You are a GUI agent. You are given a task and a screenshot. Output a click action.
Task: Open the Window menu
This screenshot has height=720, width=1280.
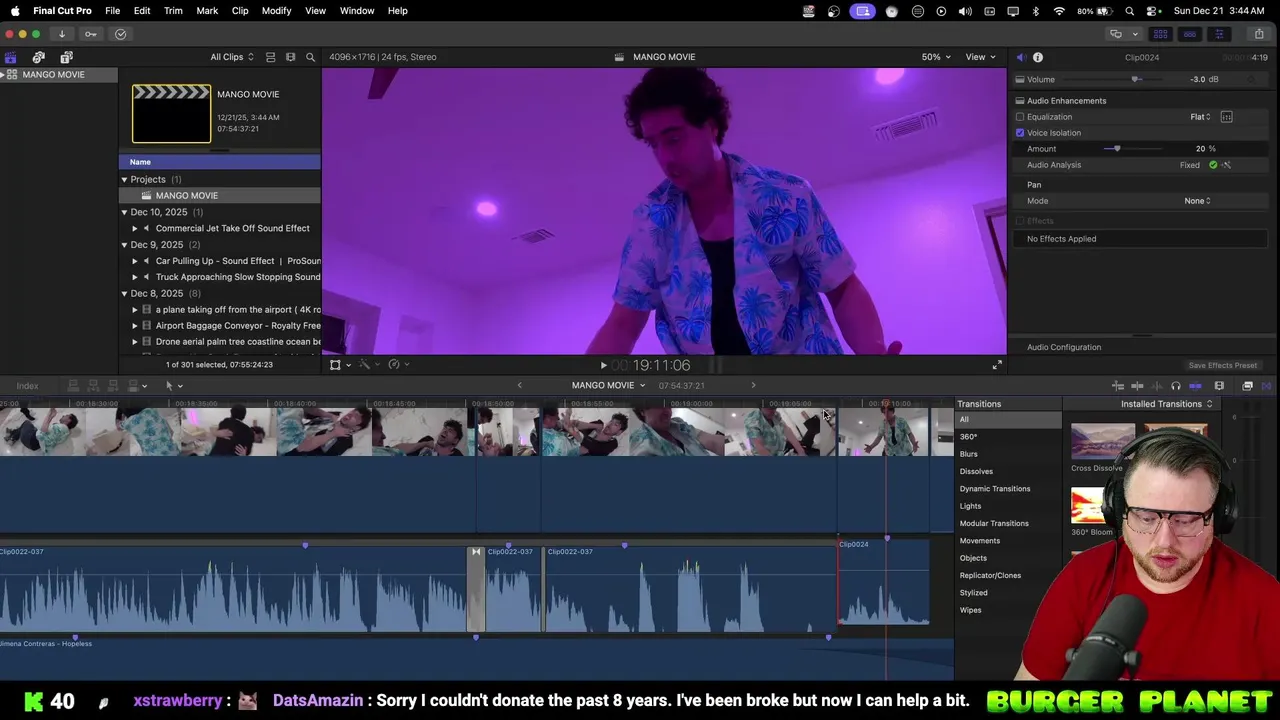point(357,11)
